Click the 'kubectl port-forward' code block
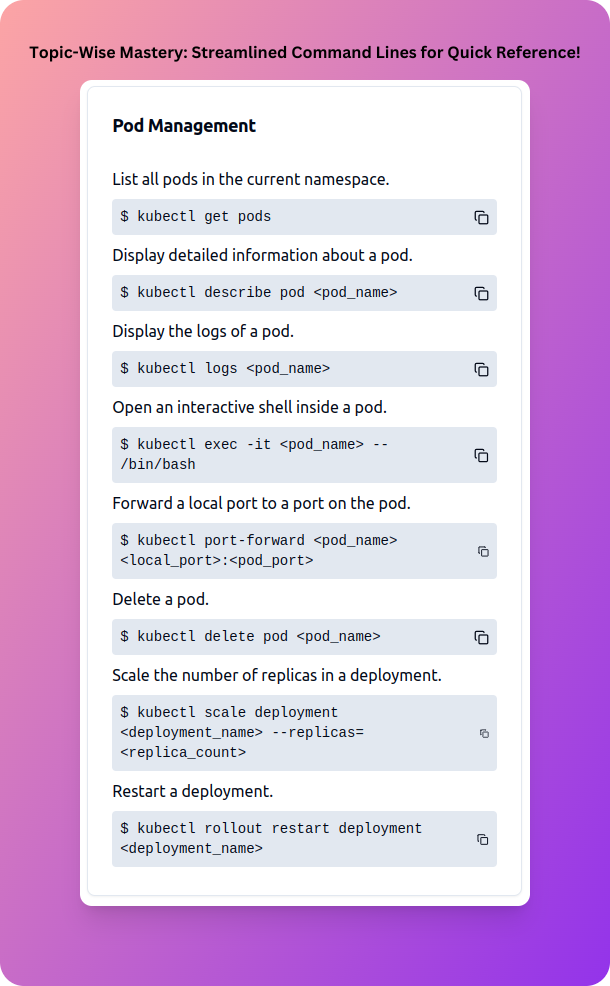The height and width of the screenshot is (986, 610). tap(304, 551)
